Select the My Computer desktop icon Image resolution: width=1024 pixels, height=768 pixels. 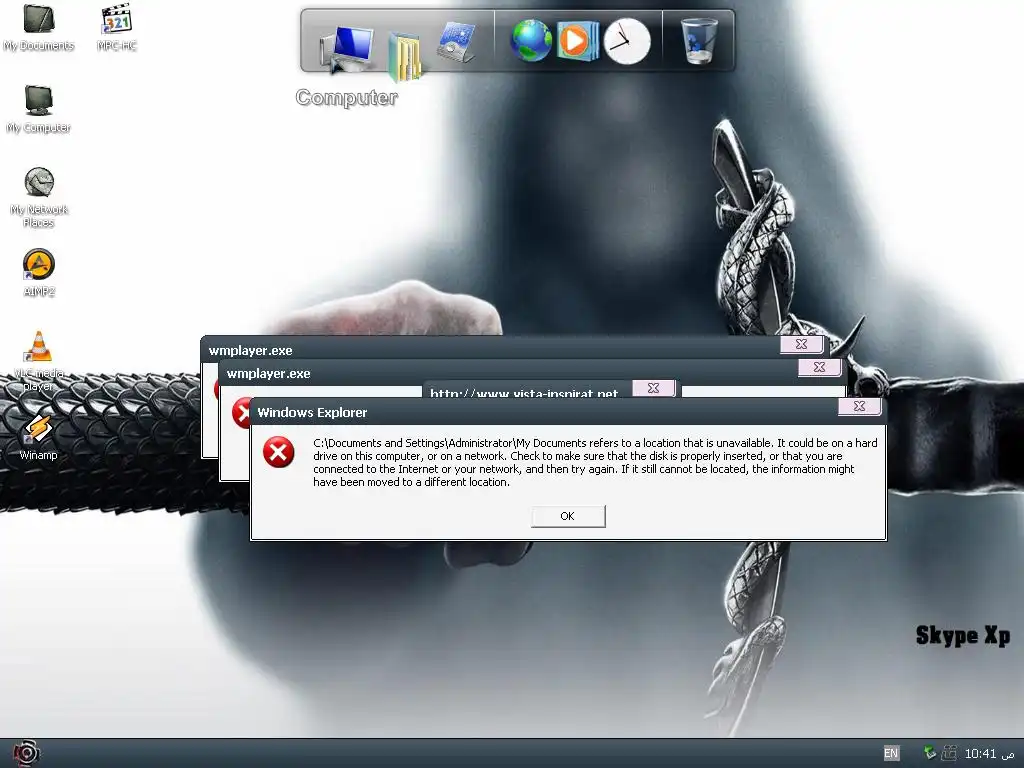point(39,109)
